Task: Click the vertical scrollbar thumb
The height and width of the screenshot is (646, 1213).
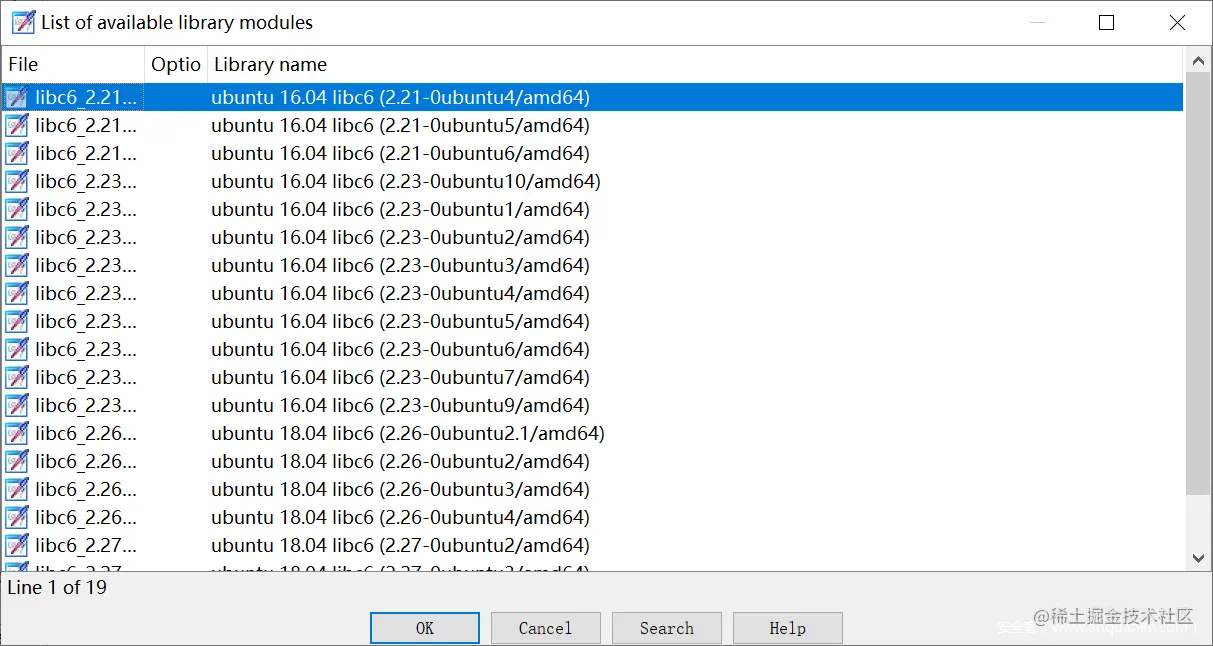Action: (1198, 283)
